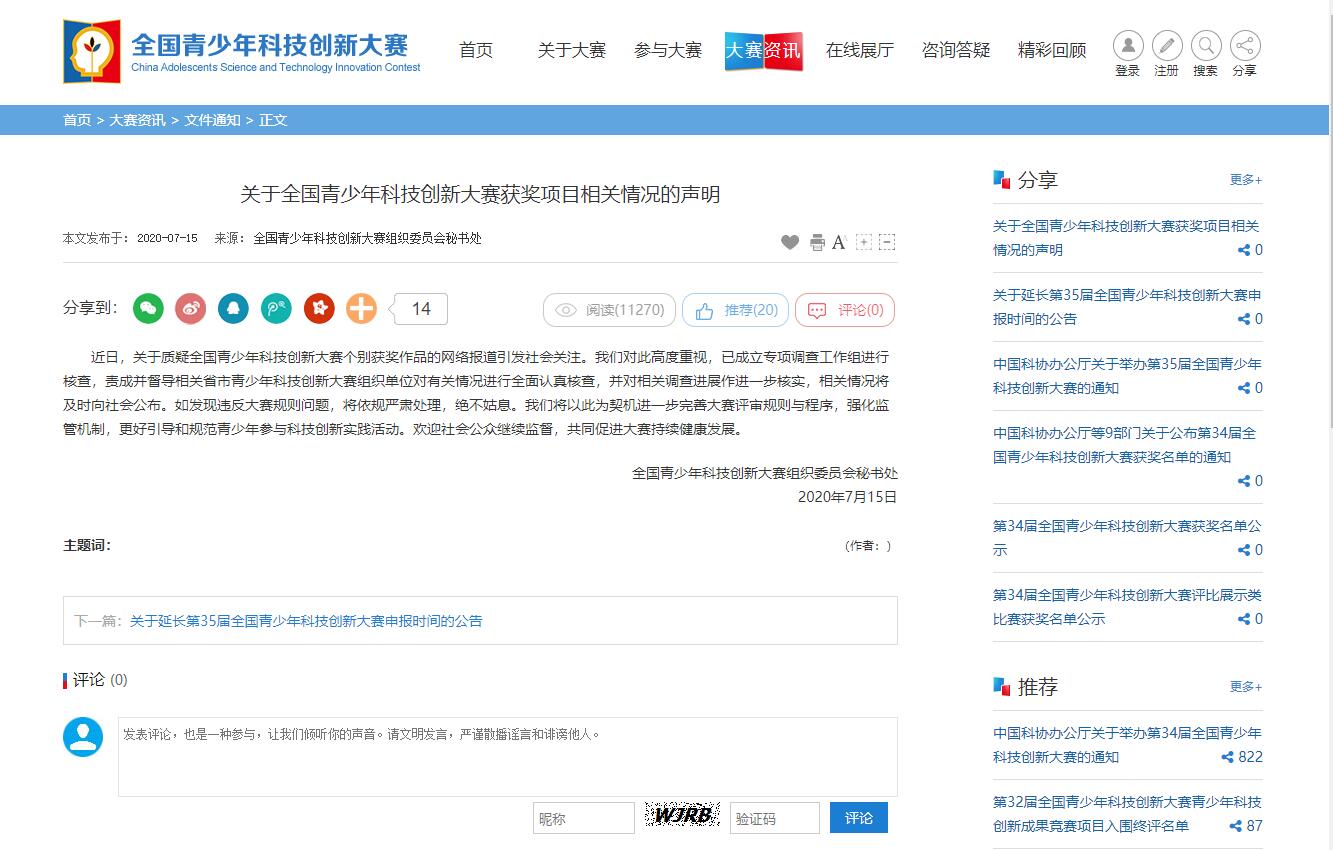1333x850 pixels.
Task: Click the increase text size plus icon
Action: click(x=864, y=242)
